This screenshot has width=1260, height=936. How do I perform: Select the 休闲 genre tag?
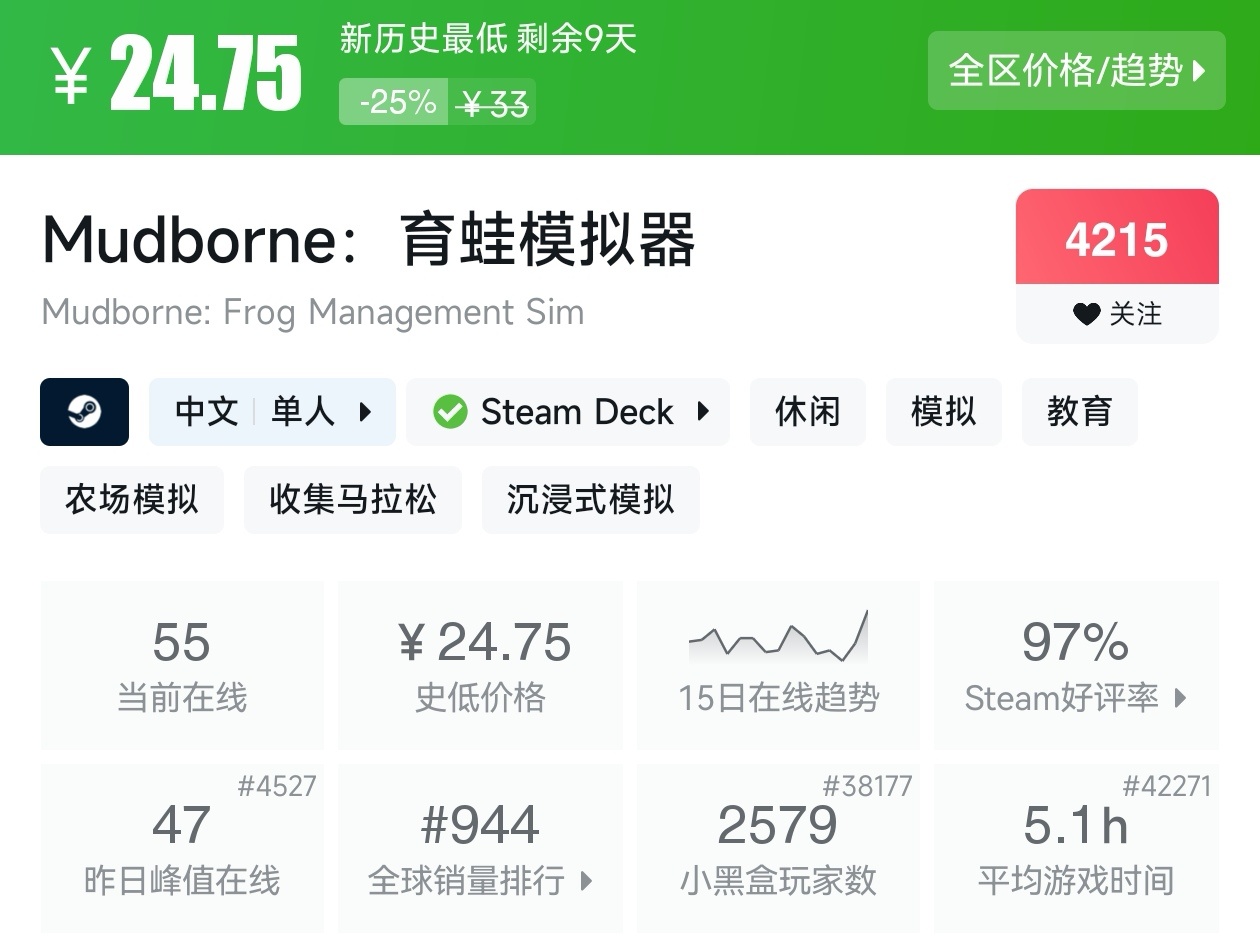pyautogui.click(x=807, y=412)
